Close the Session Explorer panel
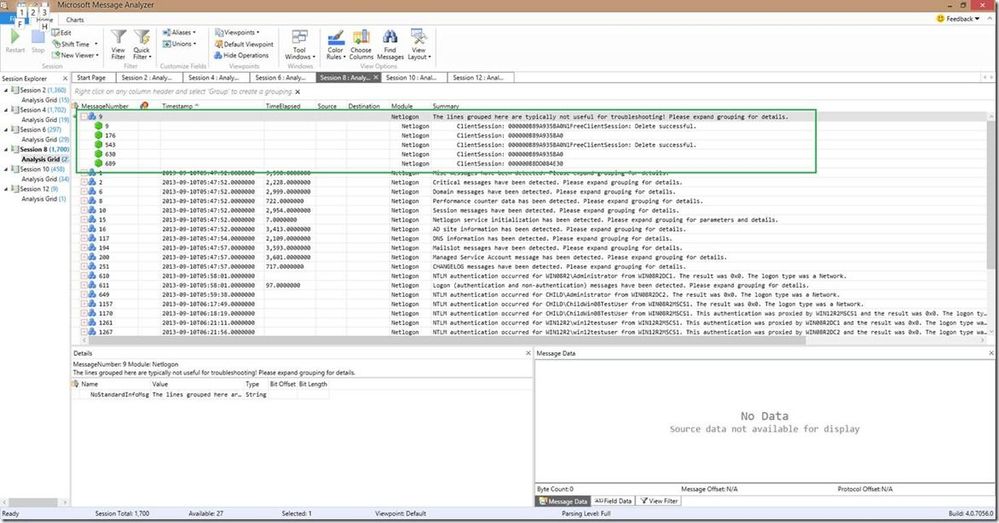The height and width of the screenshot is (523, 999). pos(65,79)
